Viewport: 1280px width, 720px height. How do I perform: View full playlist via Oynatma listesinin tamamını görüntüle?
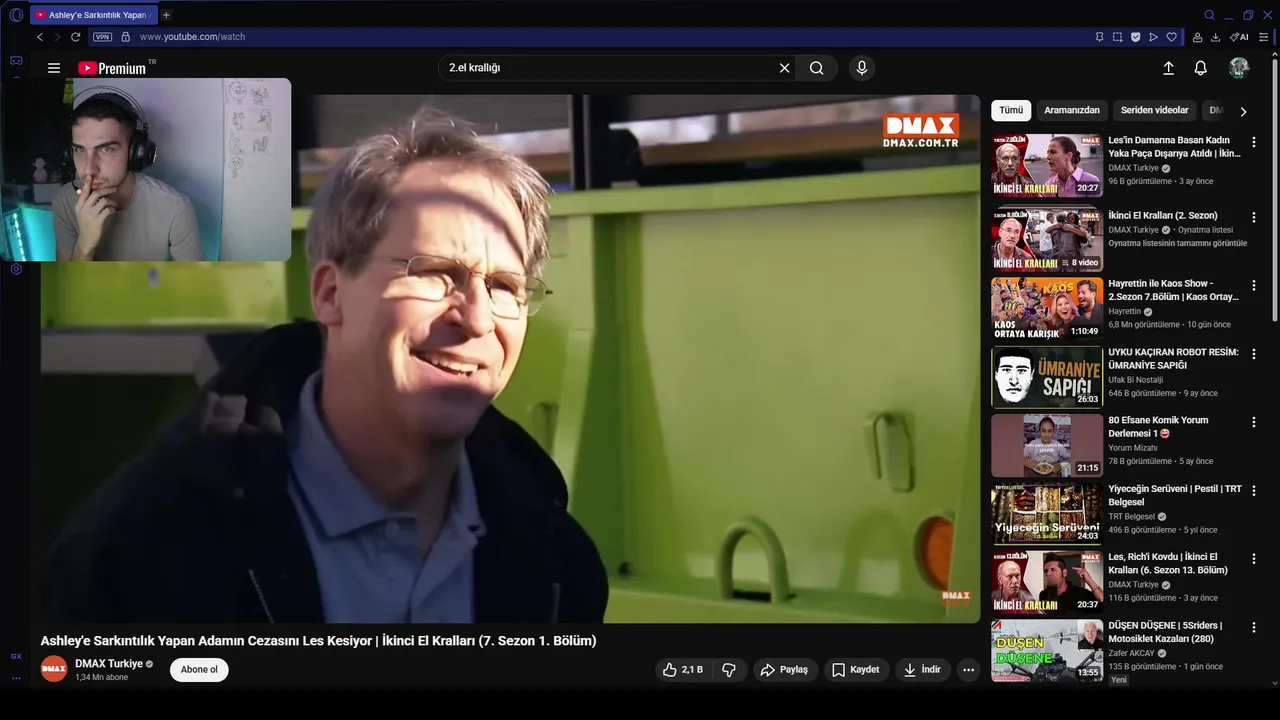click(x=1178, y=243)
